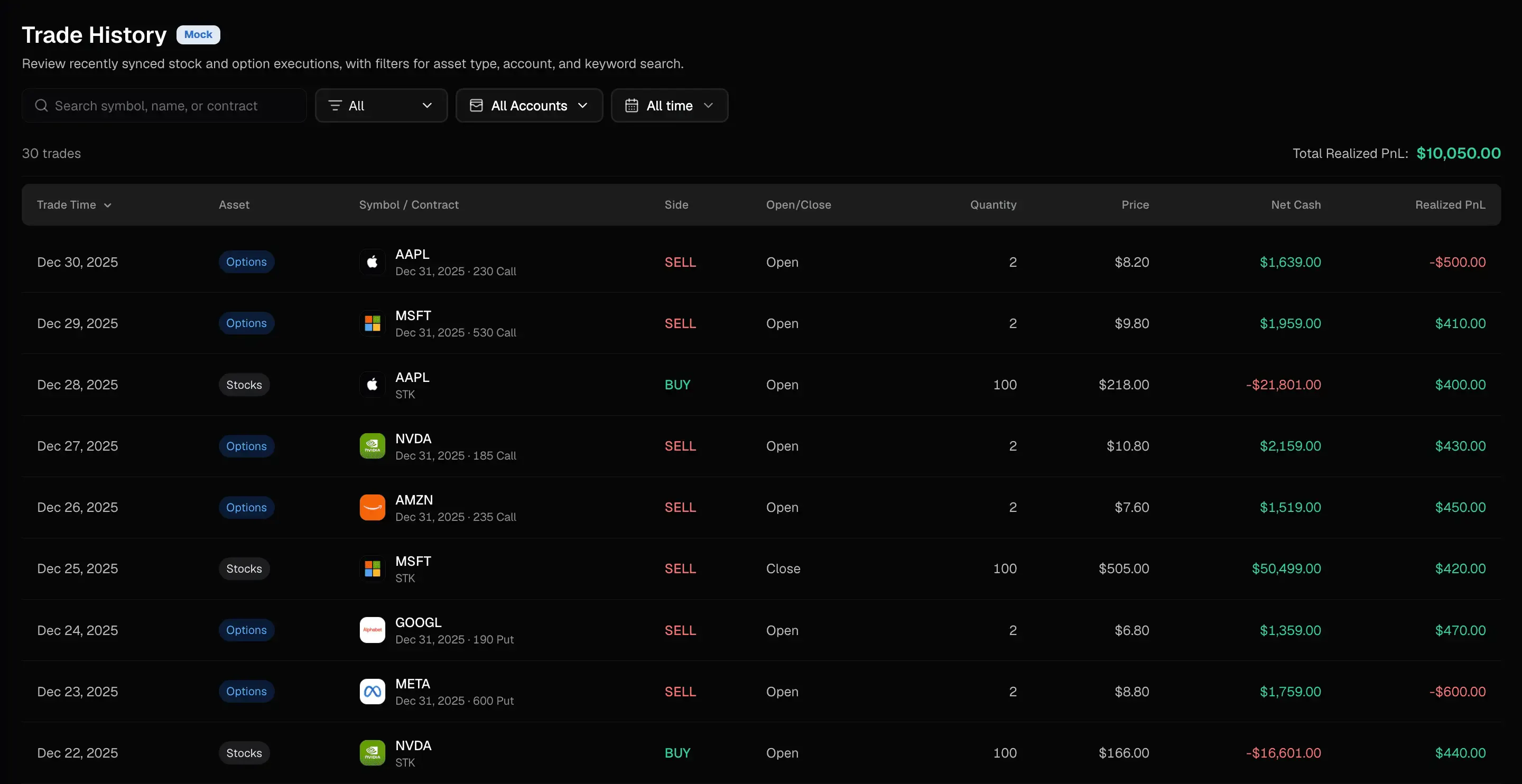Click the Quantity column header
This screenshot has width=1522, height=784.
click(x=993, y=204)
